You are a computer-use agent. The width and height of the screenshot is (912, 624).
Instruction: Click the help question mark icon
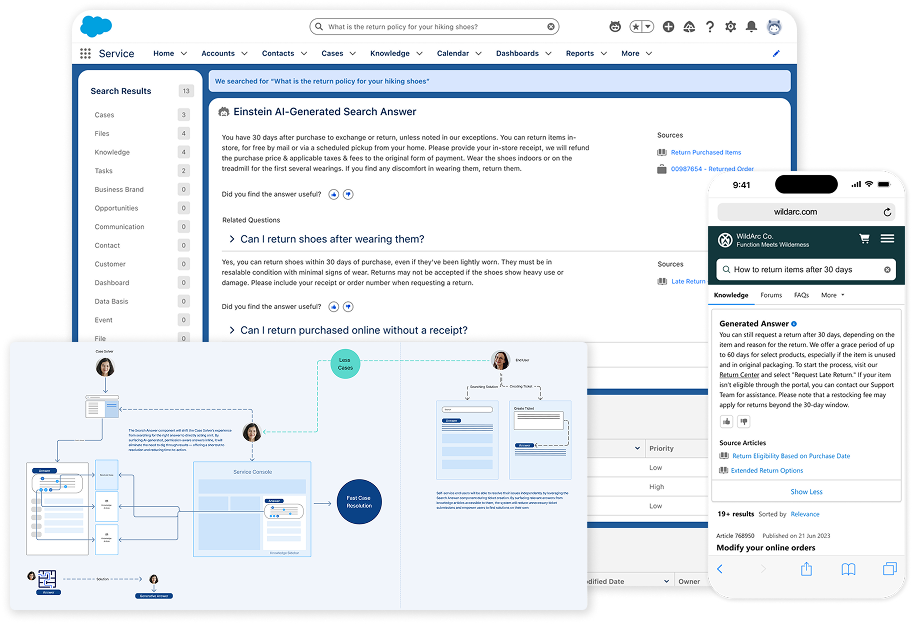point(710,27)
